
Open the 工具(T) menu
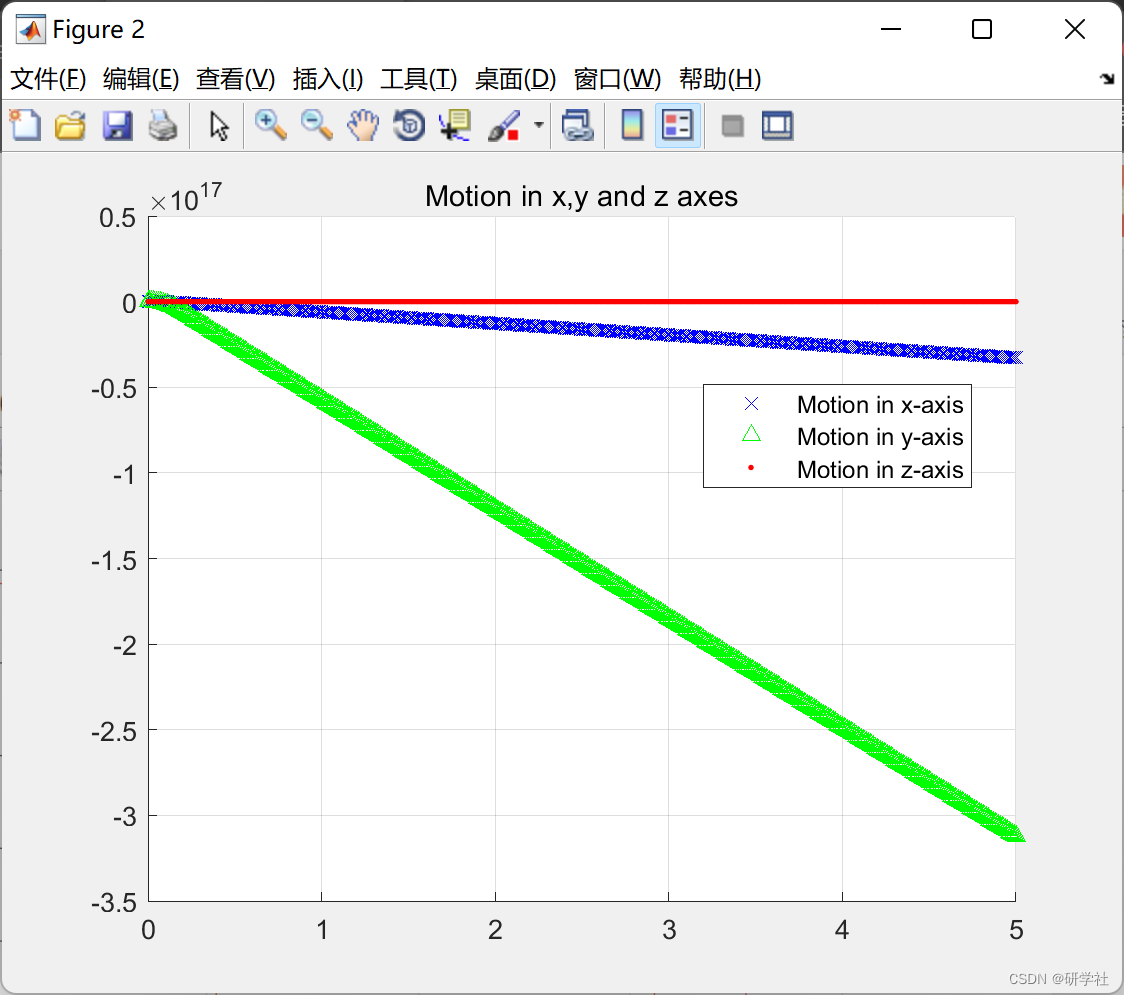click(419, 79)
